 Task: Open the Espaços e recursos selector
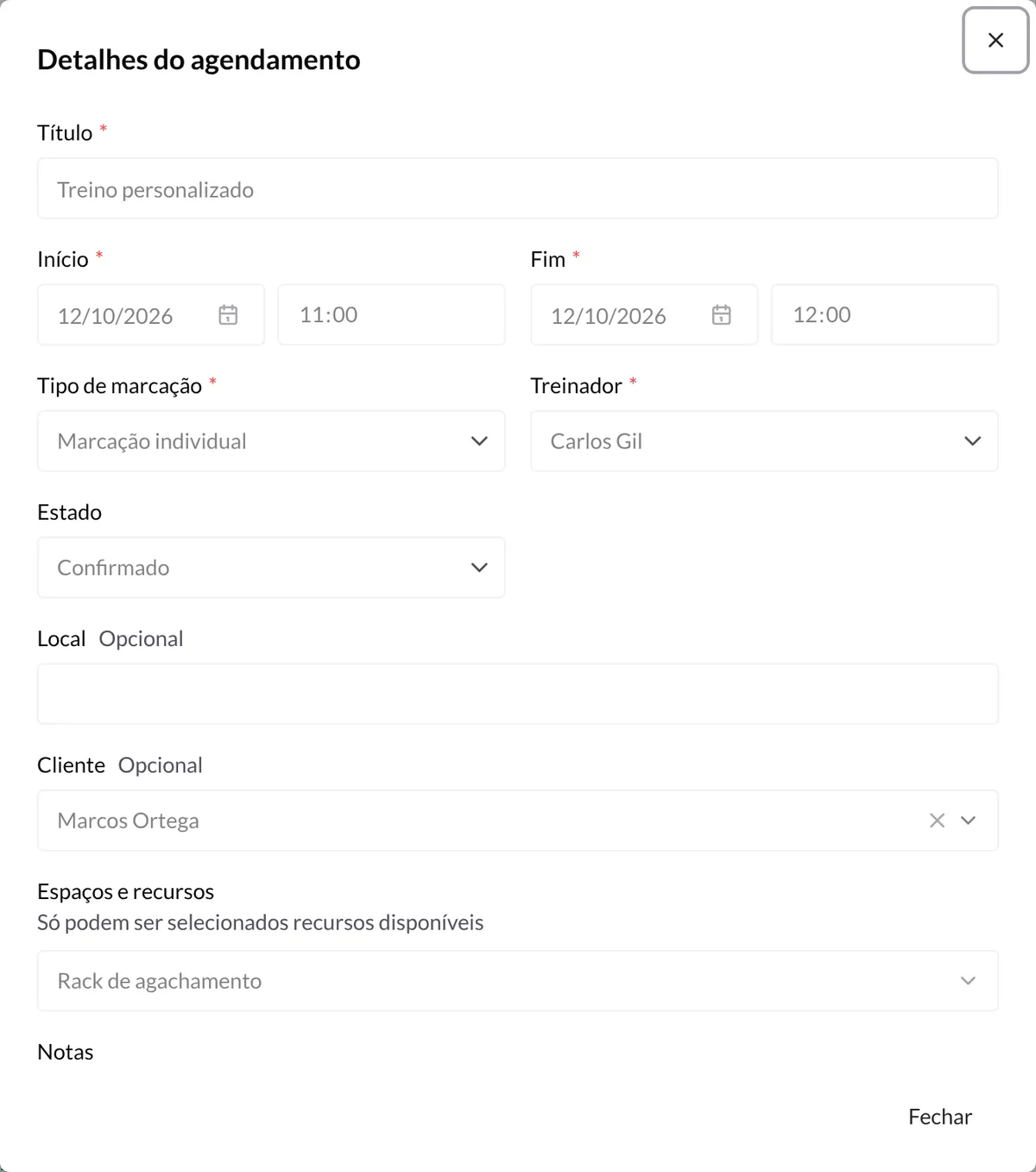(518, 981)
